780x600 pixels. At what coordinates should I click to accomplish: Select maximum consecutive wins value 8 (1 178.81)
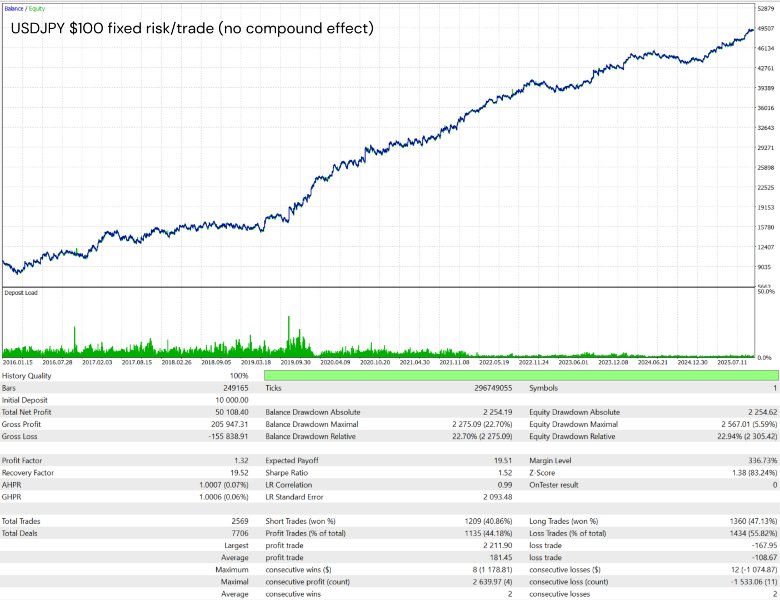pos(492,570)
